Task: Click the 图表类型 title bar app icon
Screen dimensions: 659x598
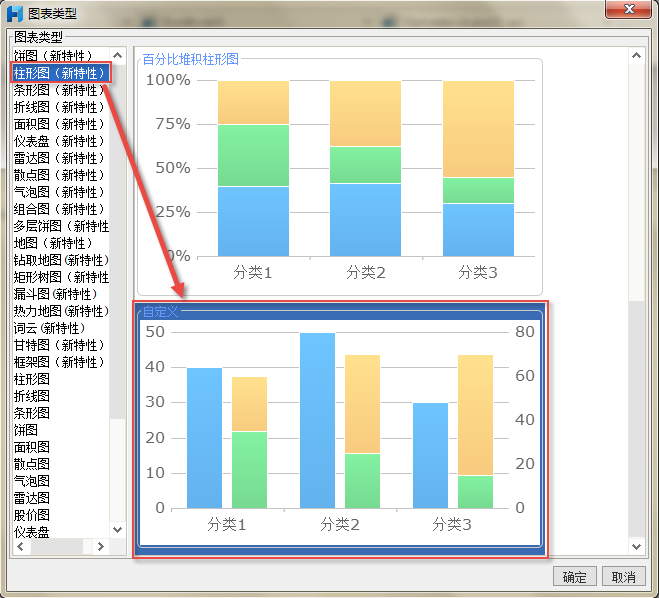Action: pyautogui.click(x=15, y=14)
